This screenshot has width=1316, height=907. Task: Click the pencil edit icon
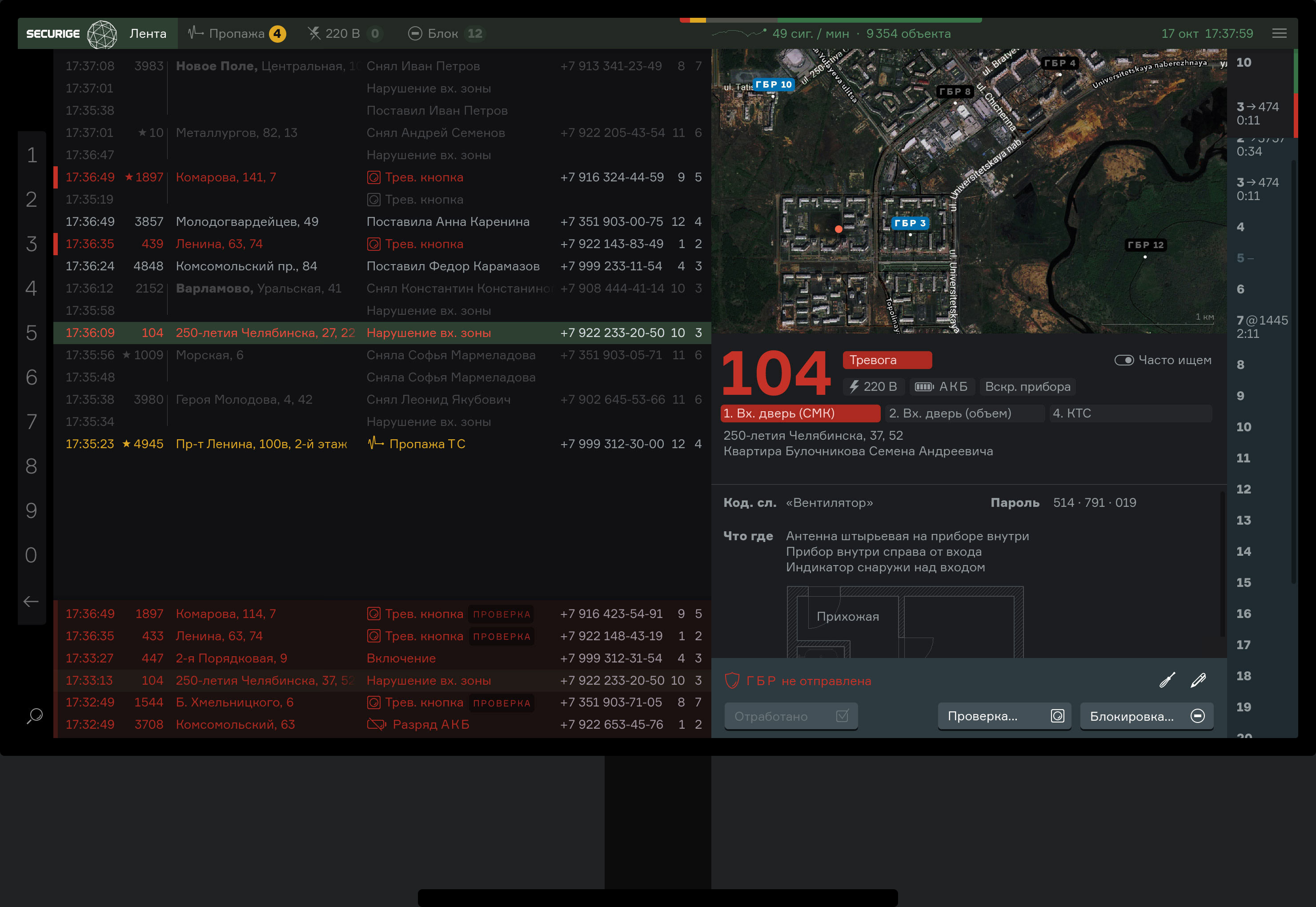click(x=1198, y=680)
